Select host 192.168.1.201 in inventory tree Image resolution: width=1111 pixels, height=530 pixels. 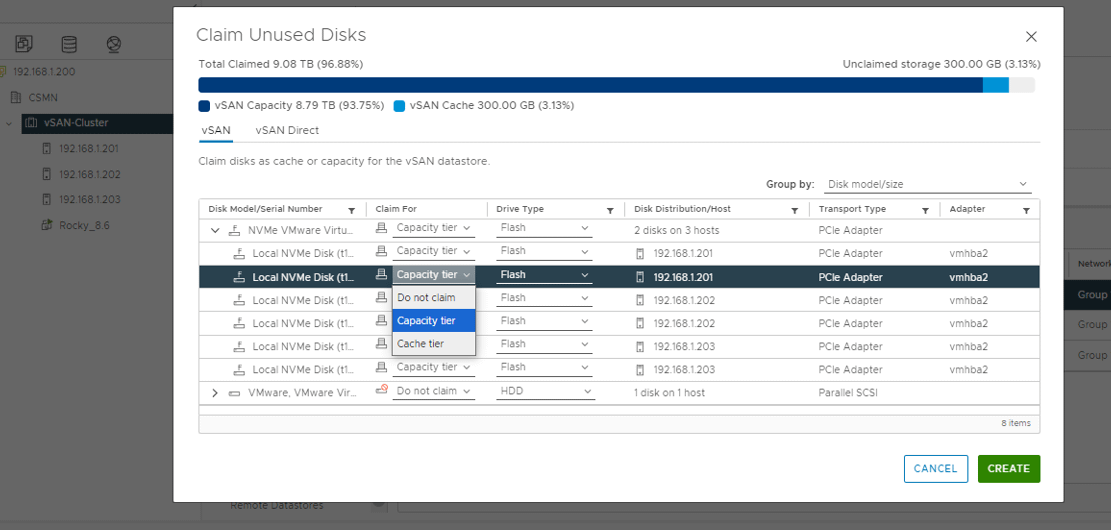click(x=89, y=149)
